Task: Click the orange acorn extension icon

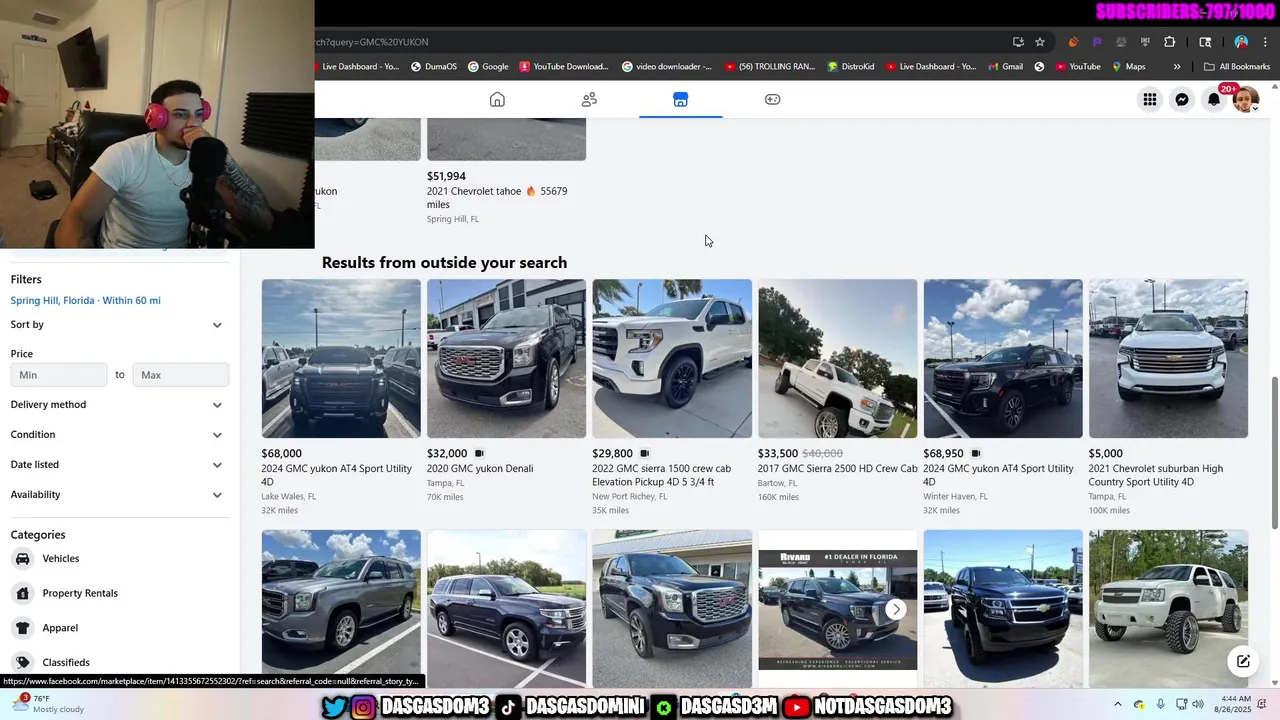Action: pos(1073,42)
